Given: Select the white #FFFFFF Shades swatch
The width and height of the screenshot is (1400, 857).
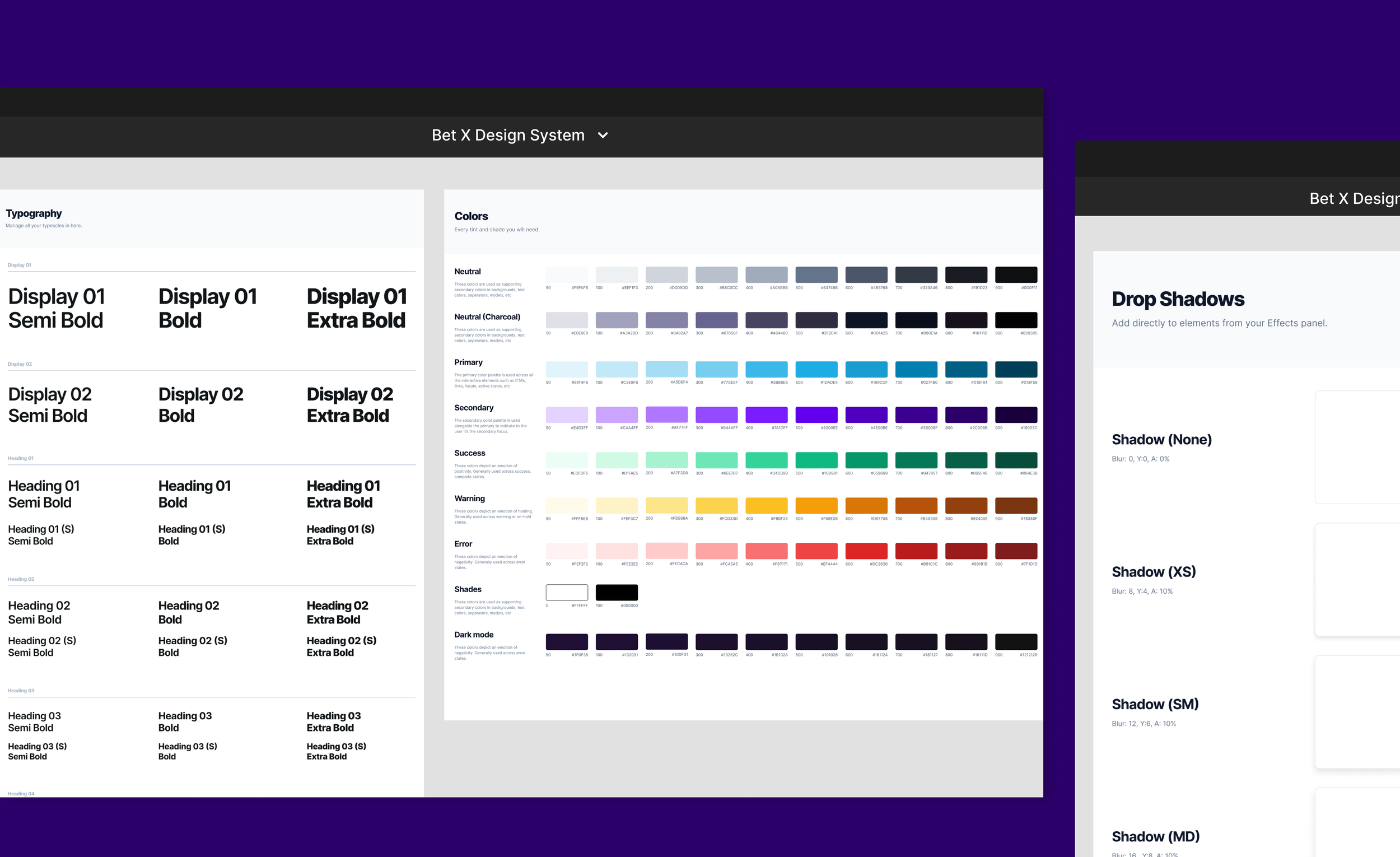Looking at the screenshot, I should (x=567, y=592).
